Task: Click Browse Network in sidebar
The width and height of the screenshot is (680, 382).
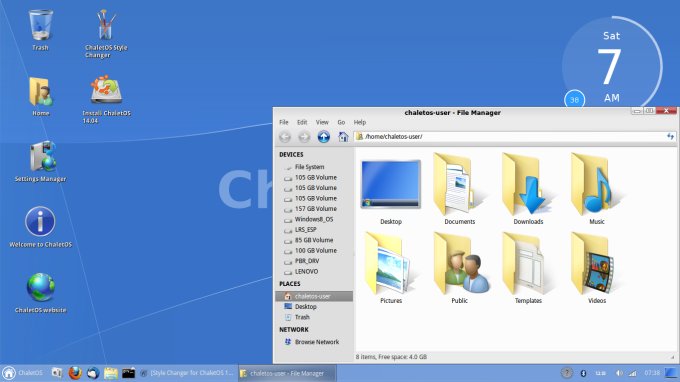Action: tap(314, 342)
